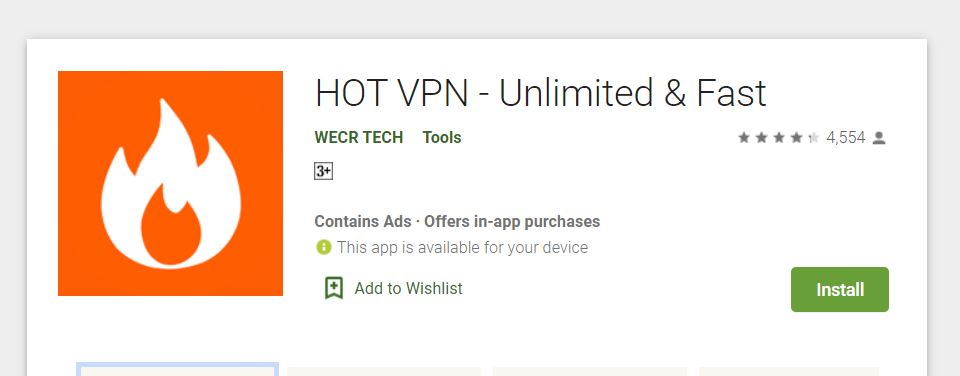Select the first highlighted screenshot thumbnail

178,370
